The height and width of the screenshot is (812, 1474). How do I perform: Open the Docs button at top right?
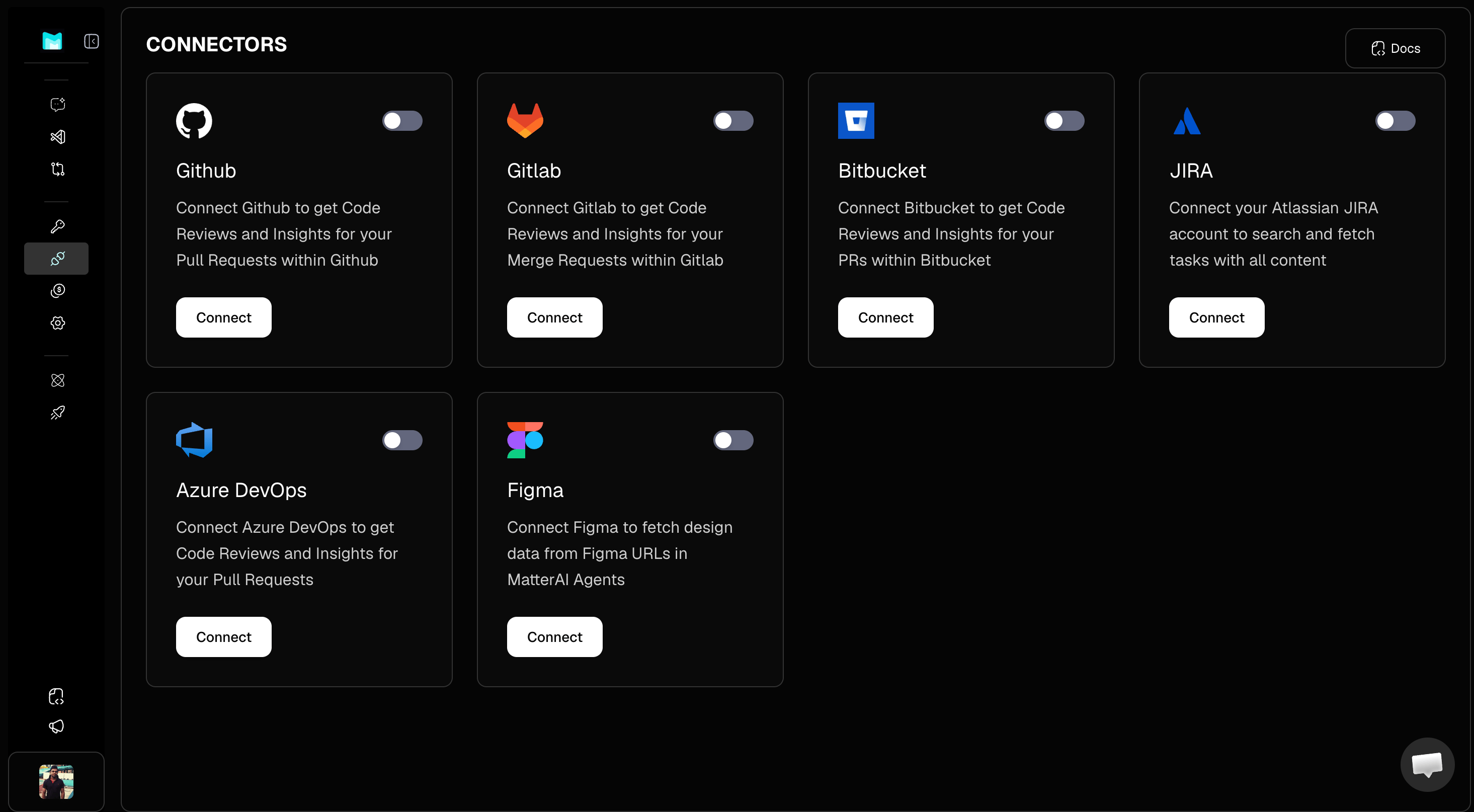click(1395, 49)
